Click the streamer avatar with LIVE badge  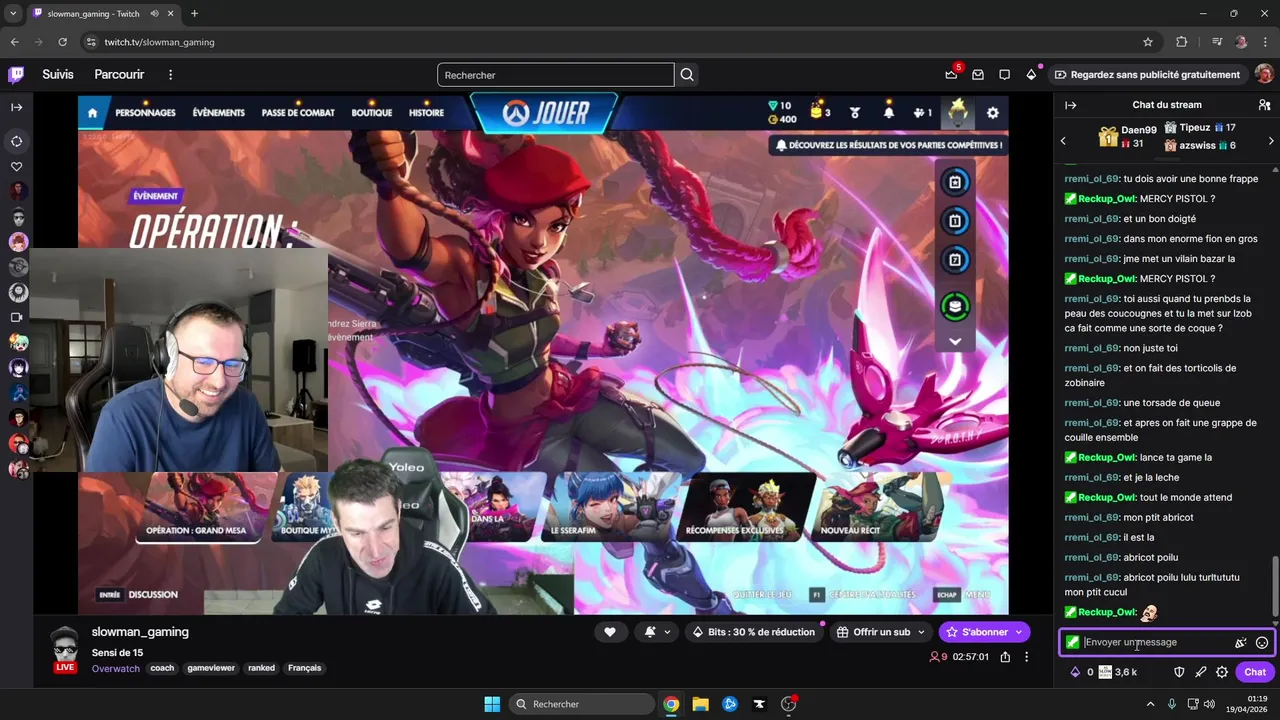65,649
